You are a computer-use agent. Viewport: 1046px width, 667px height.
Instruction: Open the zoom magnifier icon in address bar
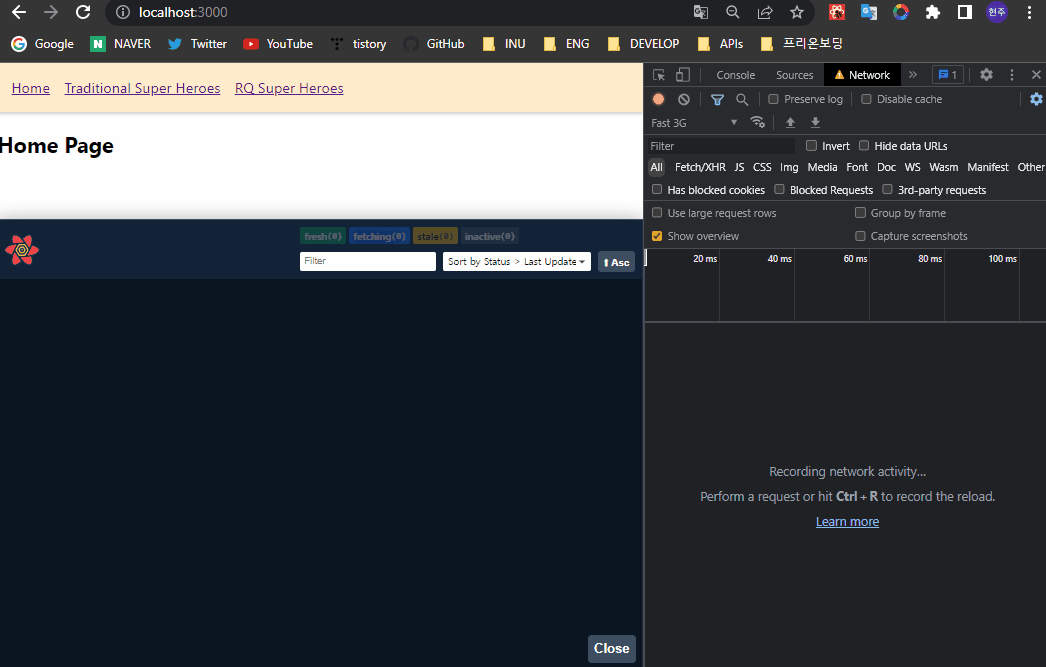(x=732, y=12)
